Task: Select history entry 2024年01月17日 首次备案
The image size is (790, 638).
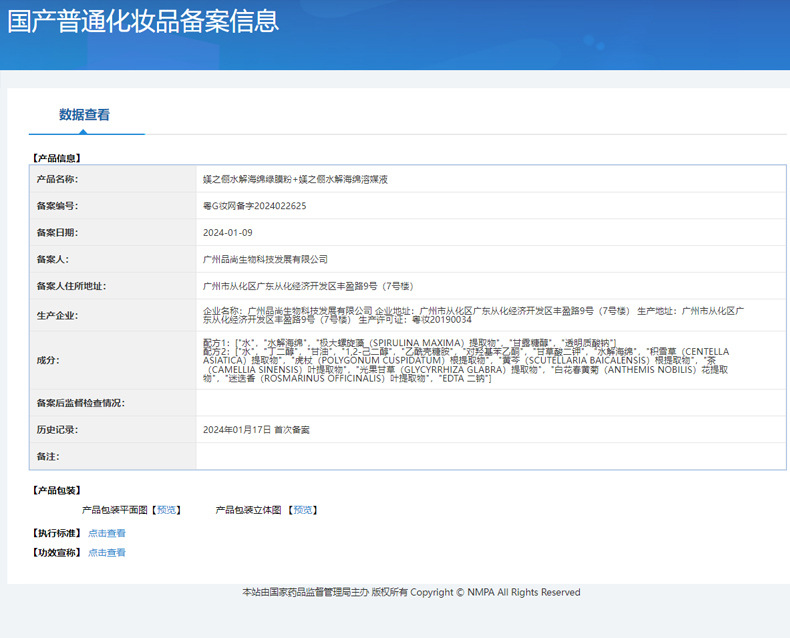Action: [x=256, y=430]
